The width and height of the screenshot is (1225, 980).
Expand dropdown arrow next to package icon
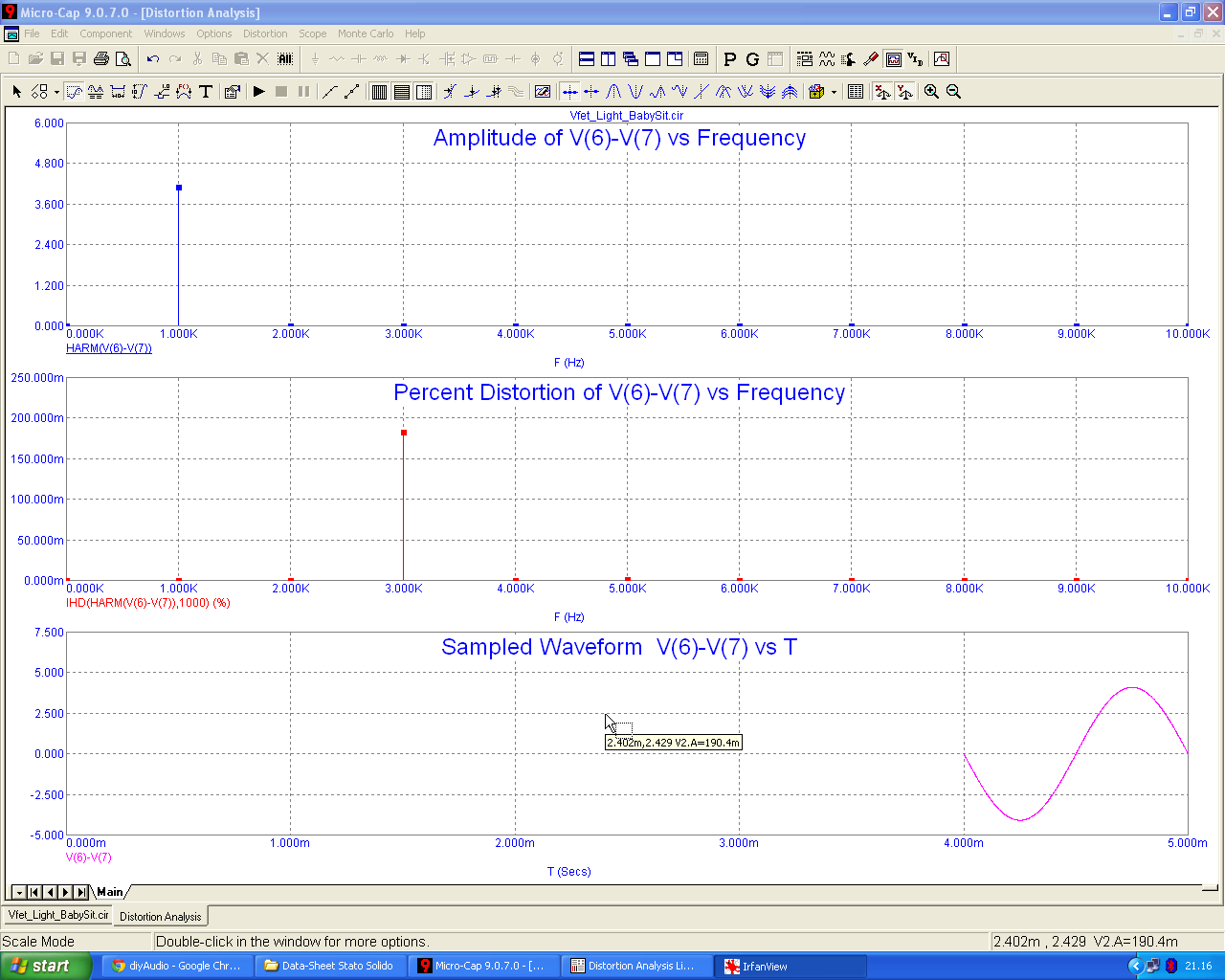pyautogui.click(x=834, y=93)
